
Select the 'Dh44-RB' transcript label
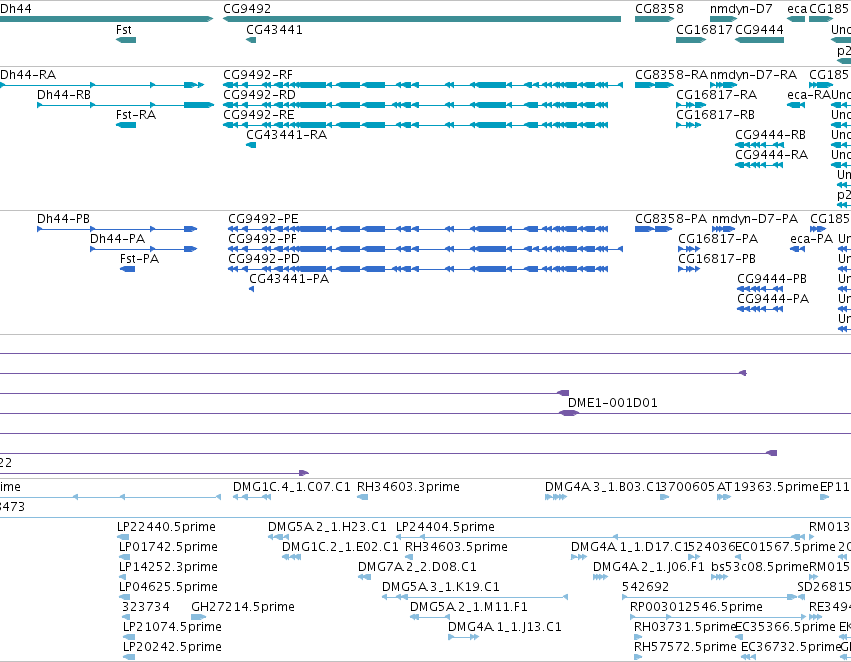[63, 95]
